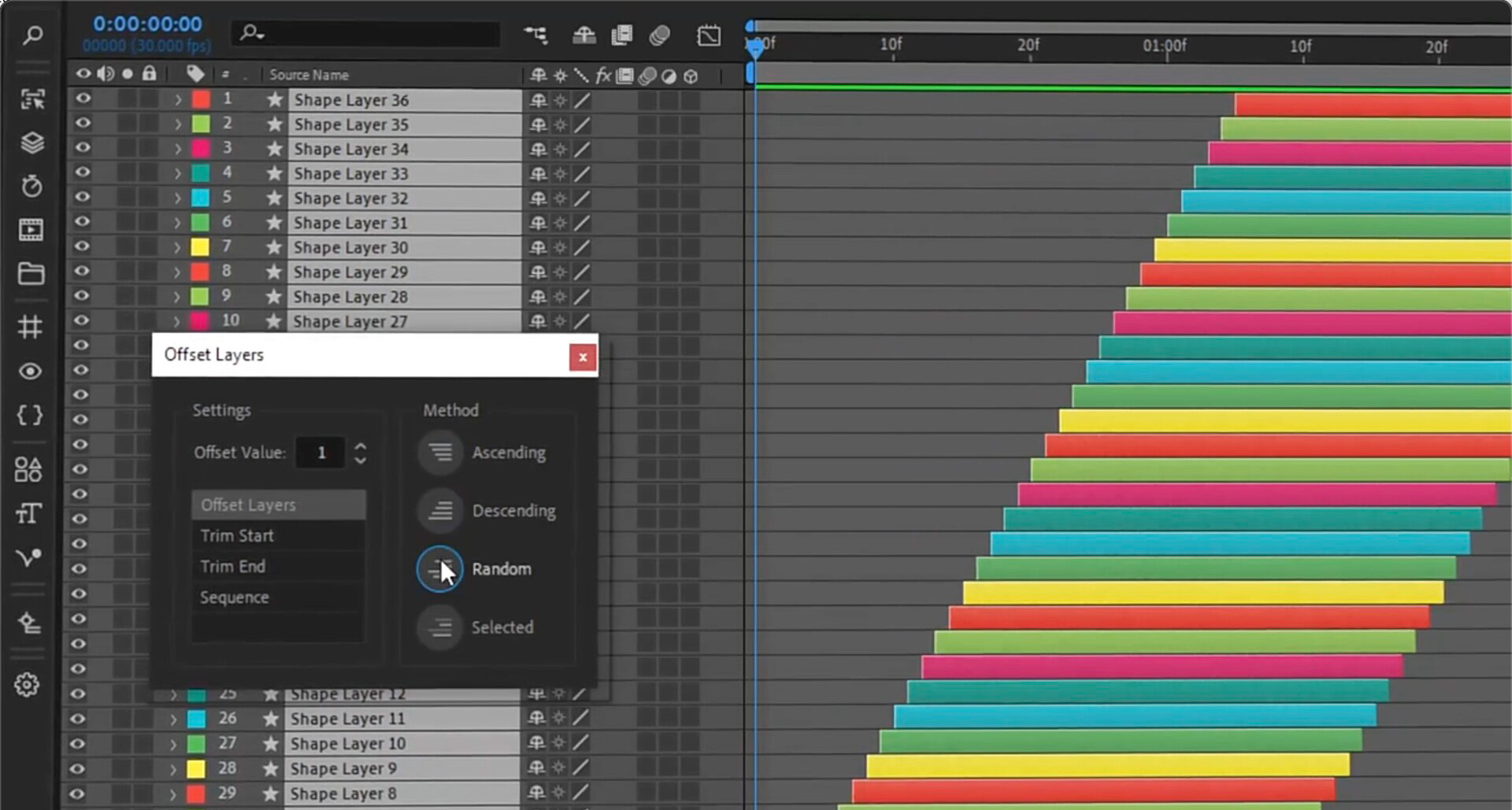The height and width of the screenshot is (810, 1512).
Task: Open the layers stack sidebar icon
Action: click(31, 142)
